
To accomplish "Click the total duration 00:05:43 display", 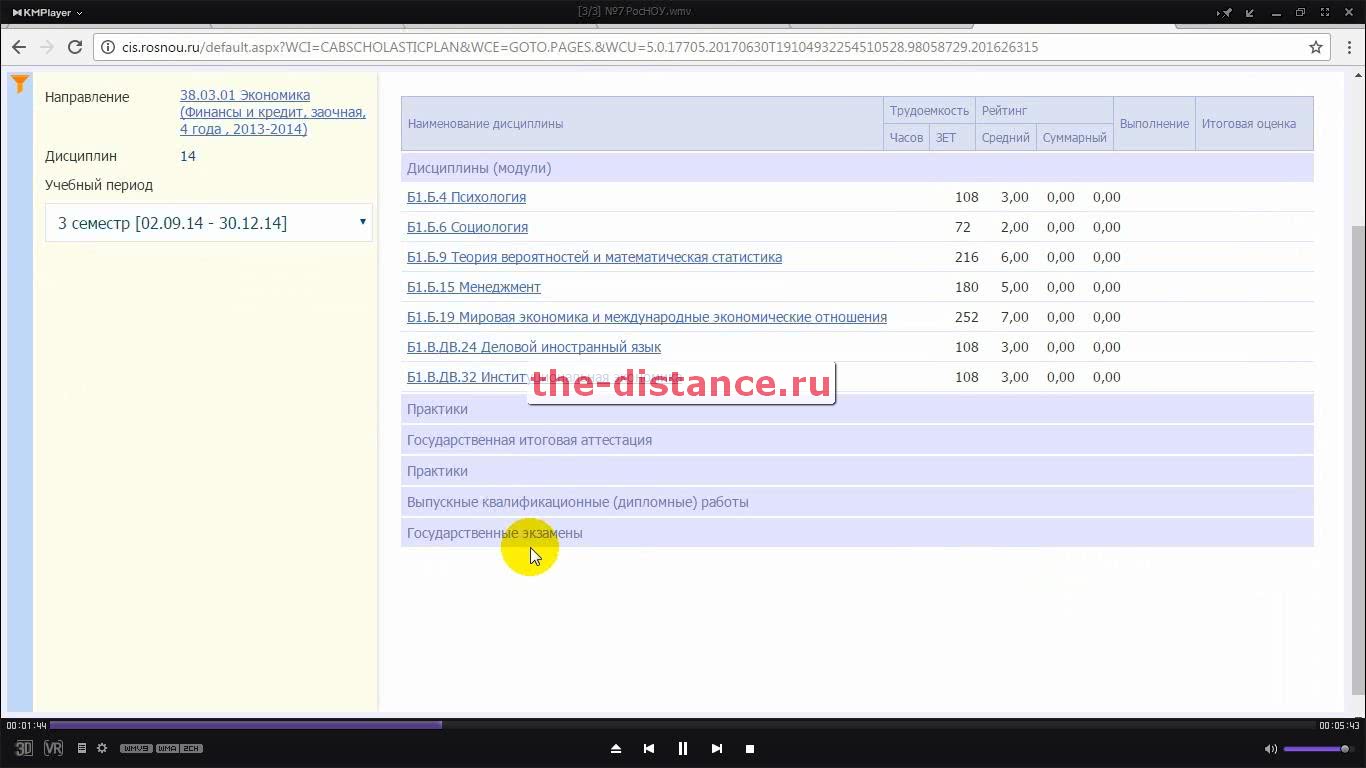I will pos(1339,725).
